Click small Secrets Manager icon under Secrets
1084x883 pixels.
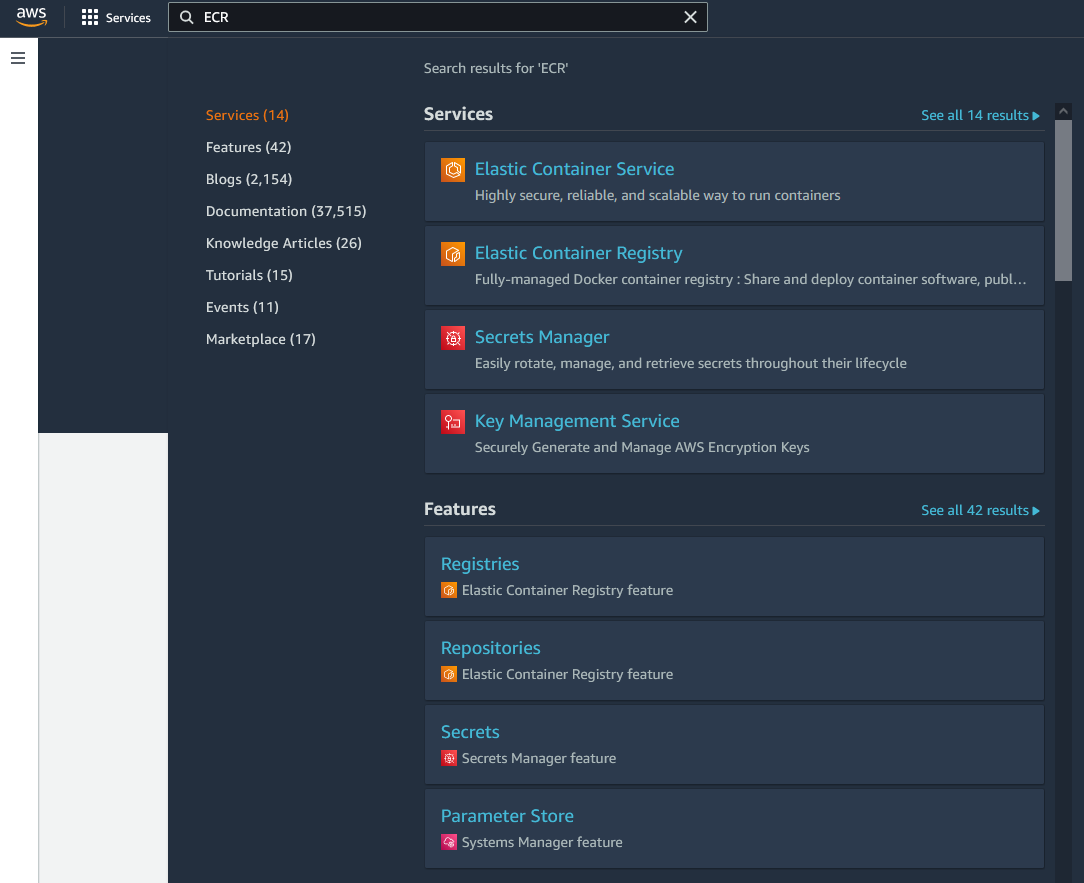[x=449, y=758]
